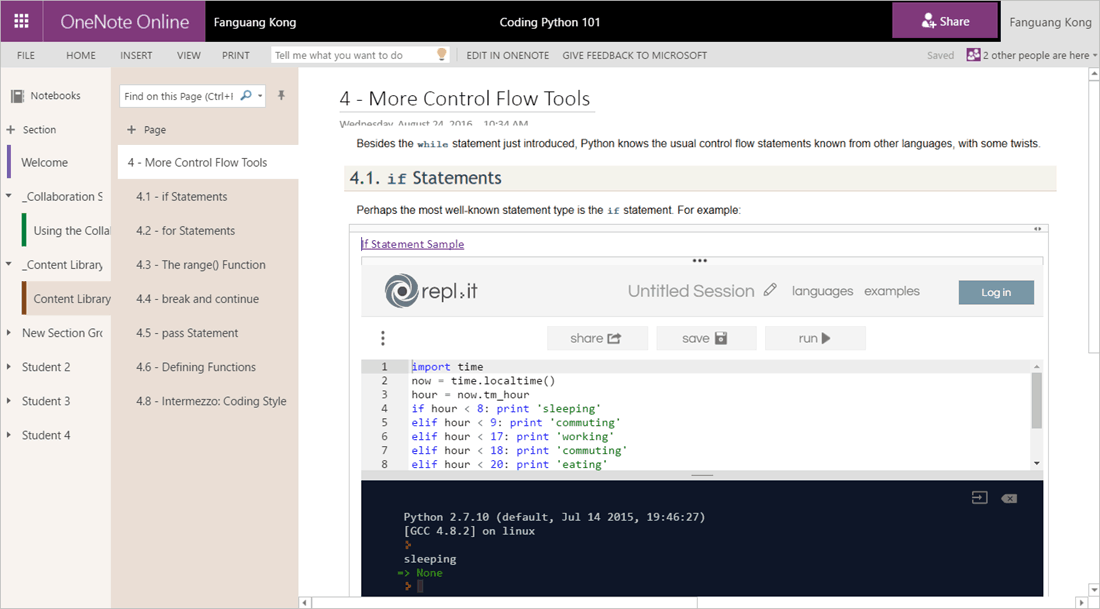
Task: Collapse the _Content Library section group
Action: click(8, 265)
